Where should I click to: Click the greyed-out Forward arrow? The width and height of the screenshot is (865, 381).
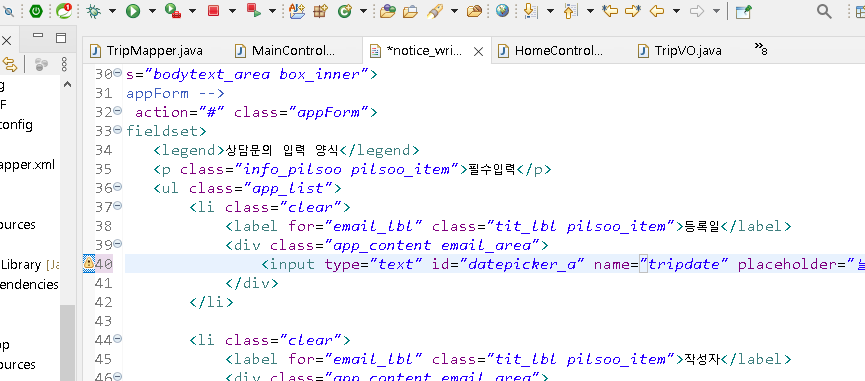tap(697, 10)
